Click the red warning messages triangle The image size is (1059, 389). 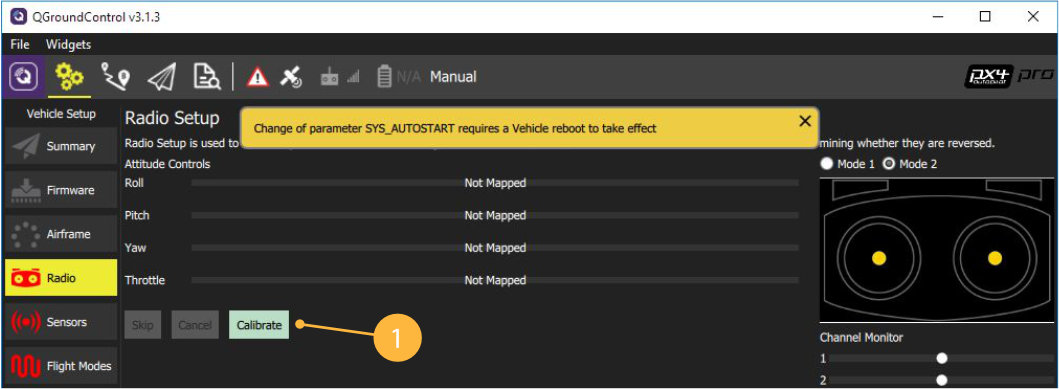pyautogui.click(x=257, y=77)
